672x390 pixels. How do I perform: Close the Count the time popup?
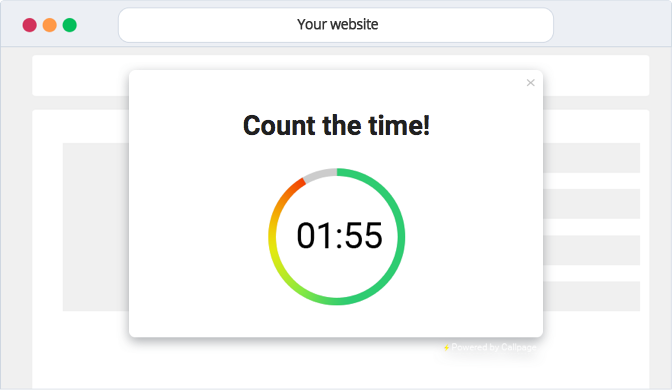tap(530, 83)
